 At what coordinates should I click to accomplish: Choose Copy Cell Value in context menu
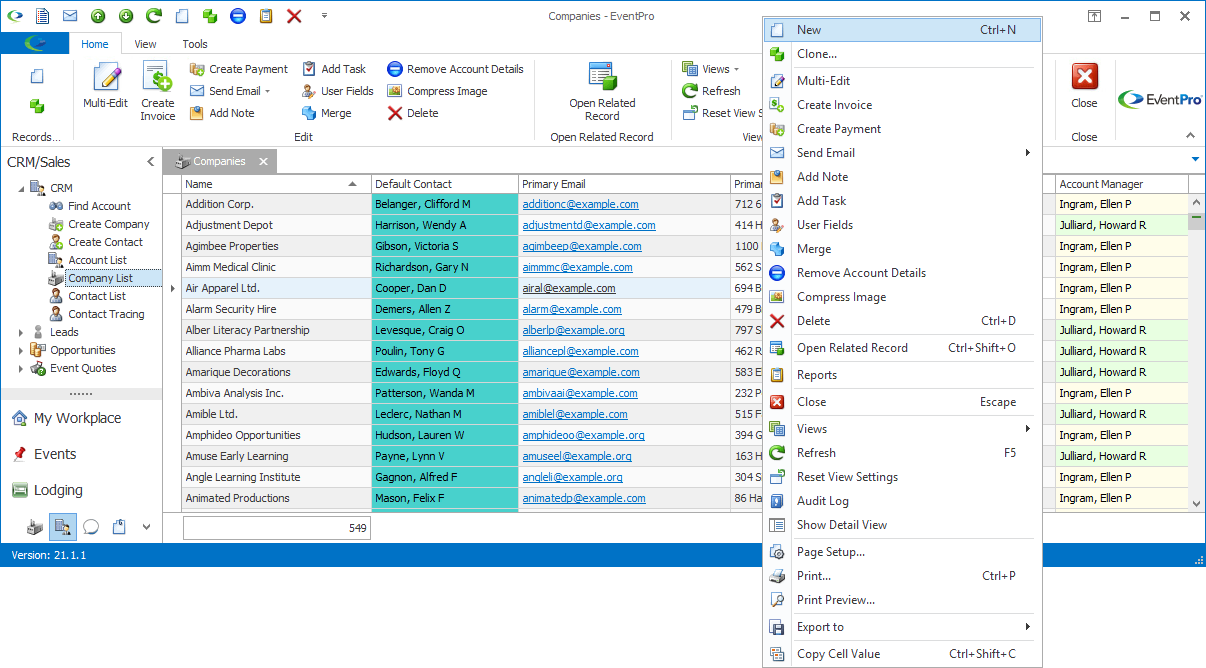(903, 654)
